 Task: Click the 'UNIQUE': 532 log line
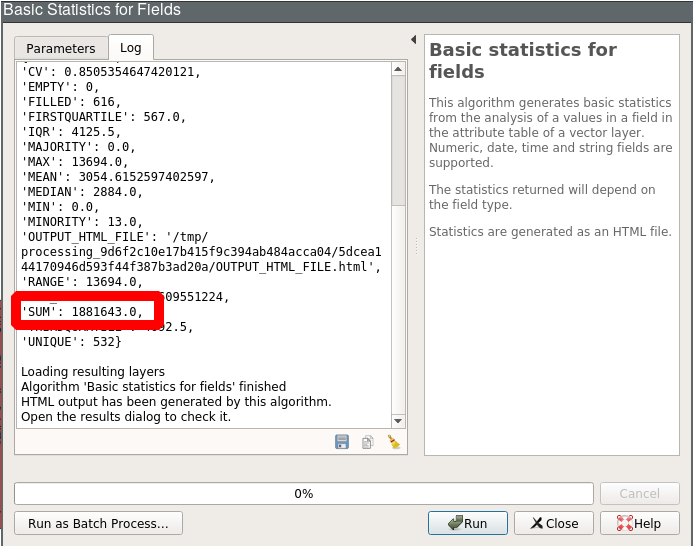point(72,342)
